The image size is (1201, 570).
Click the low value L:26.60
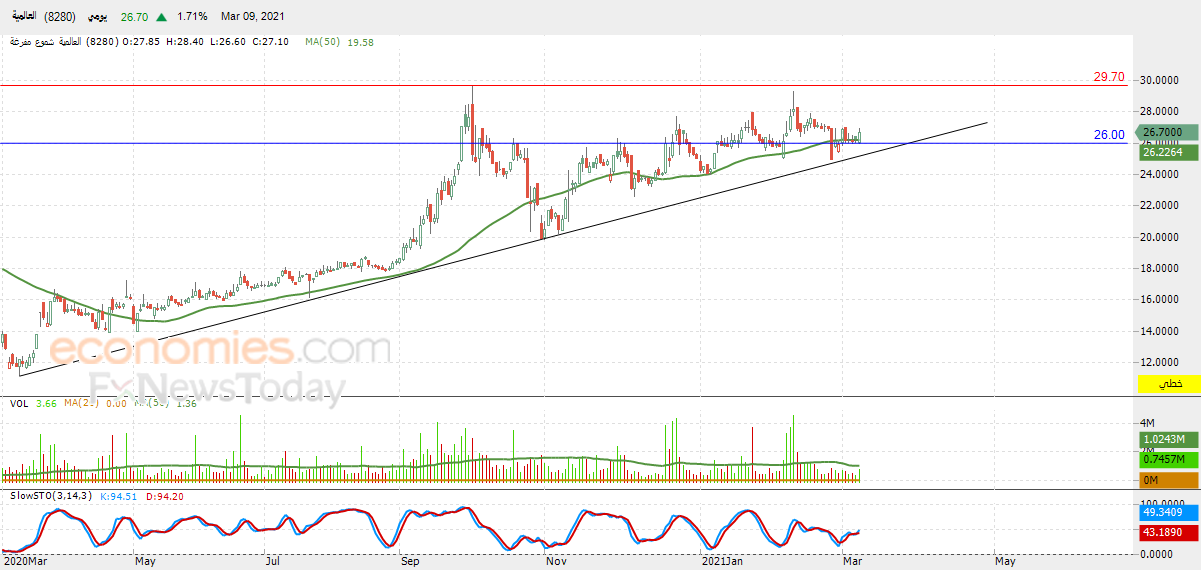pyautogui.click(x=227, y=42)
